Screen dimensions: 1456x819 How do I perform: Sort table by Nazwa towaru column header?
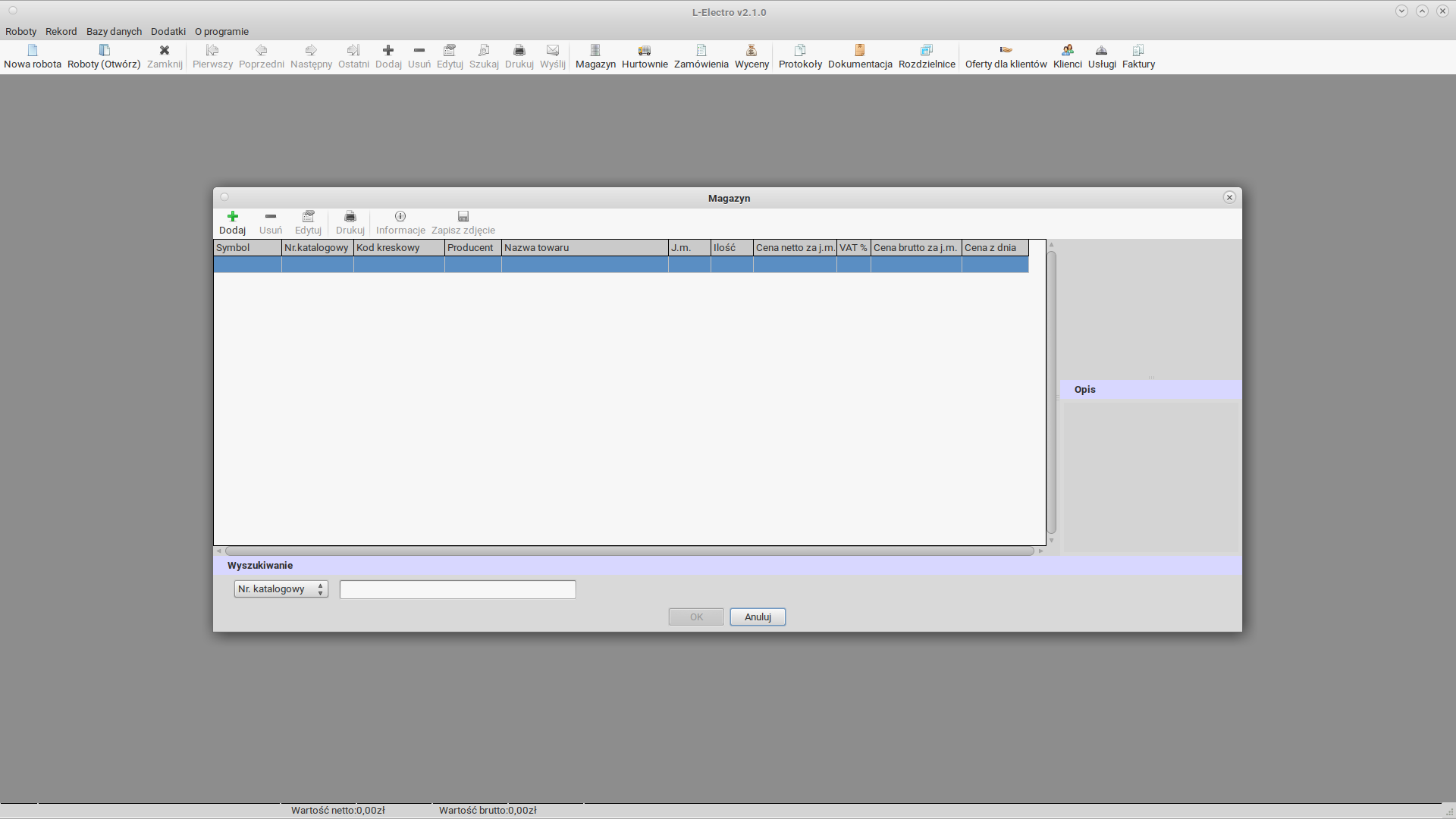pyautogui.click(x=584, y=248)
